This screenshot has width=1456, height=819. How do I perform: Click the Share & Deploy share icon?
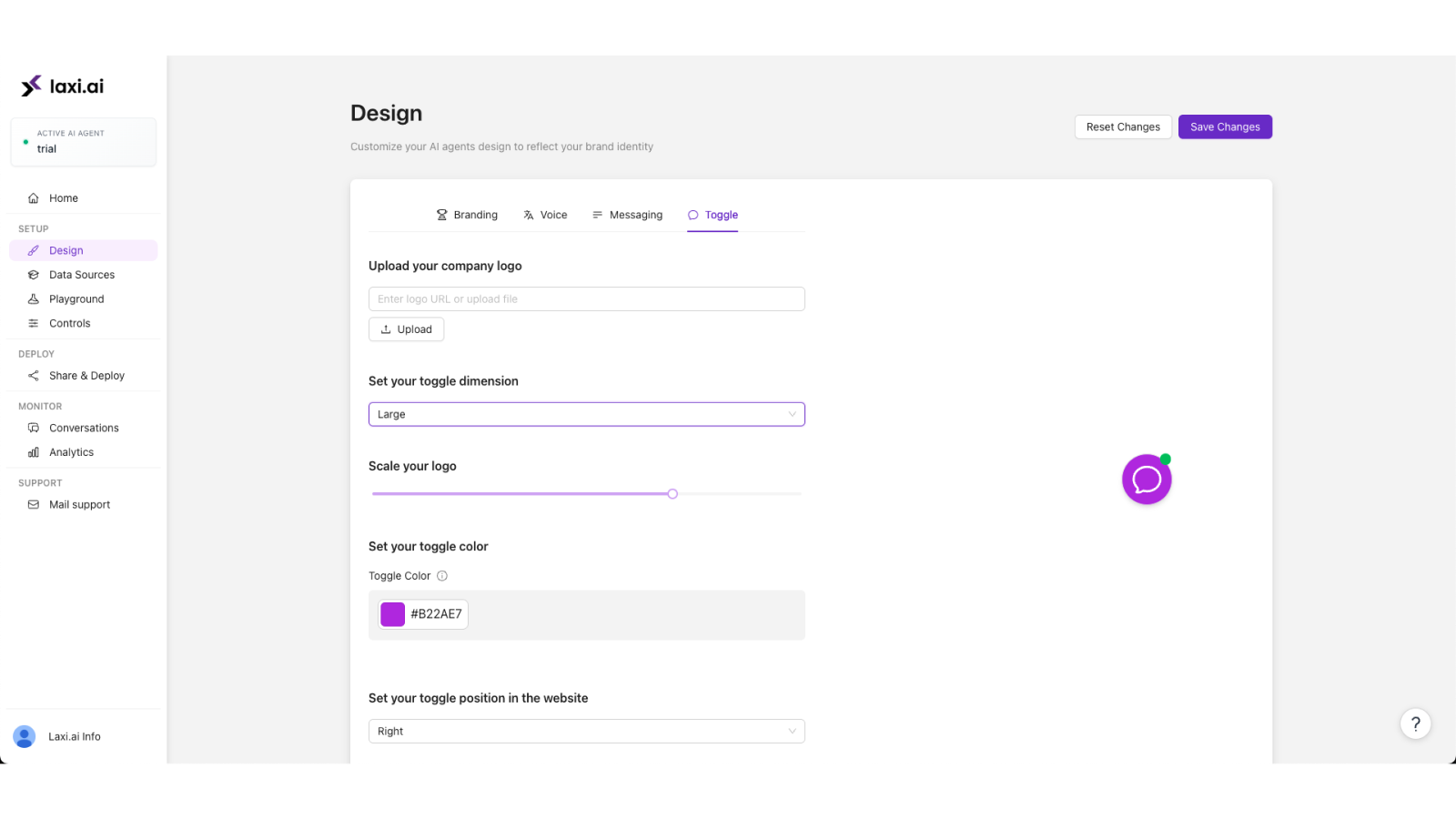pos(34,376)
